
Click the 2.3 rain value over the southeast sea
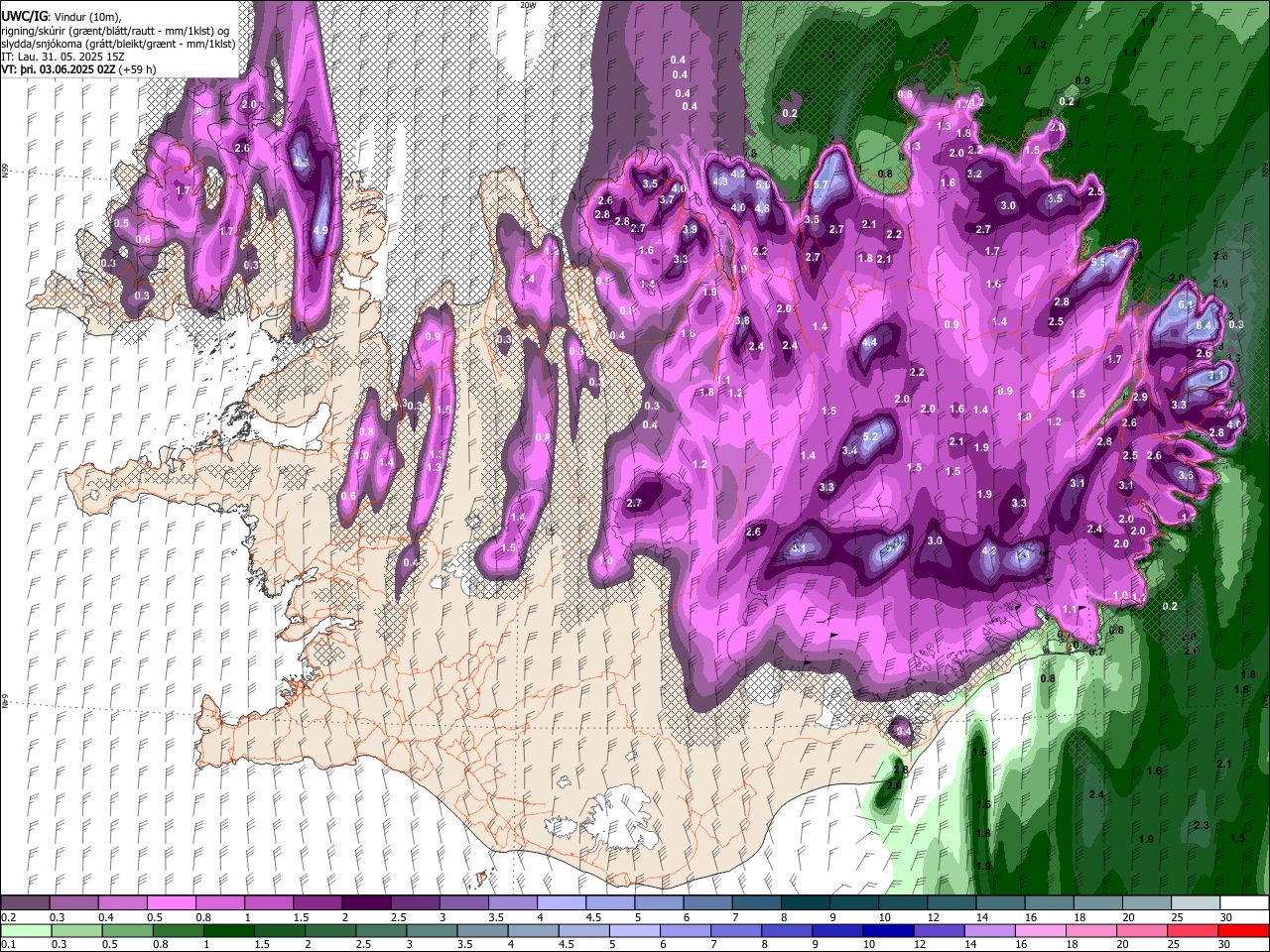1202,825
